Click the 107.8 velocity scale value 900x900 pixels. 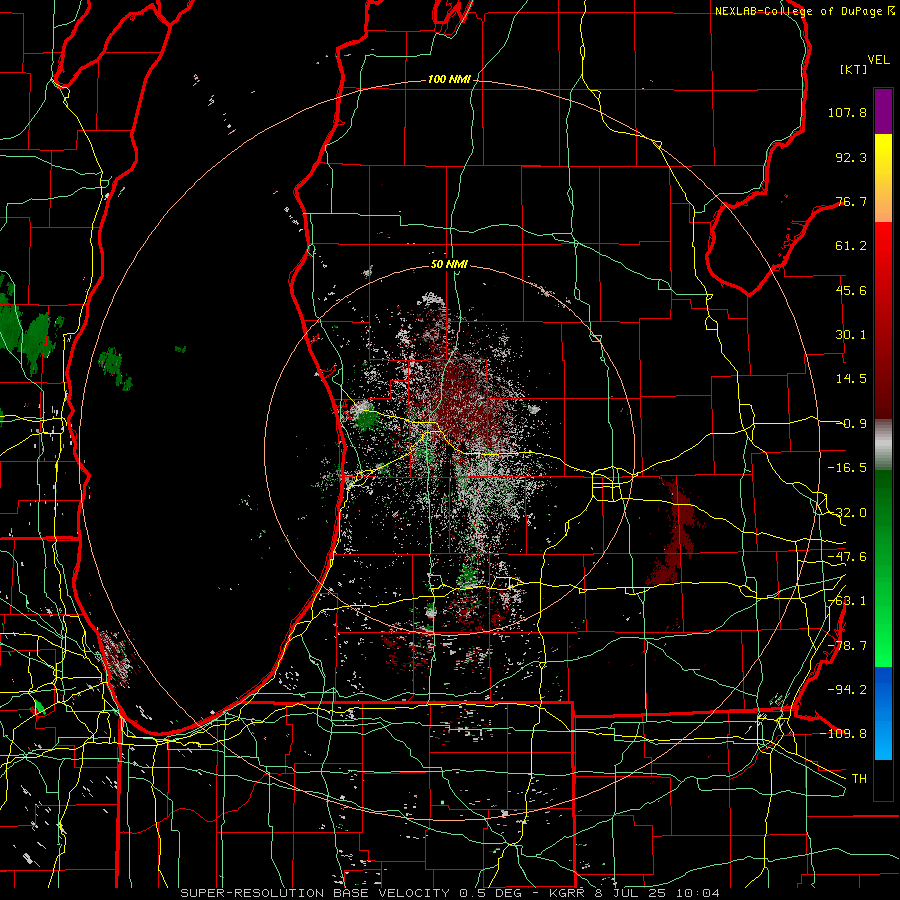[x=847, y=112]
